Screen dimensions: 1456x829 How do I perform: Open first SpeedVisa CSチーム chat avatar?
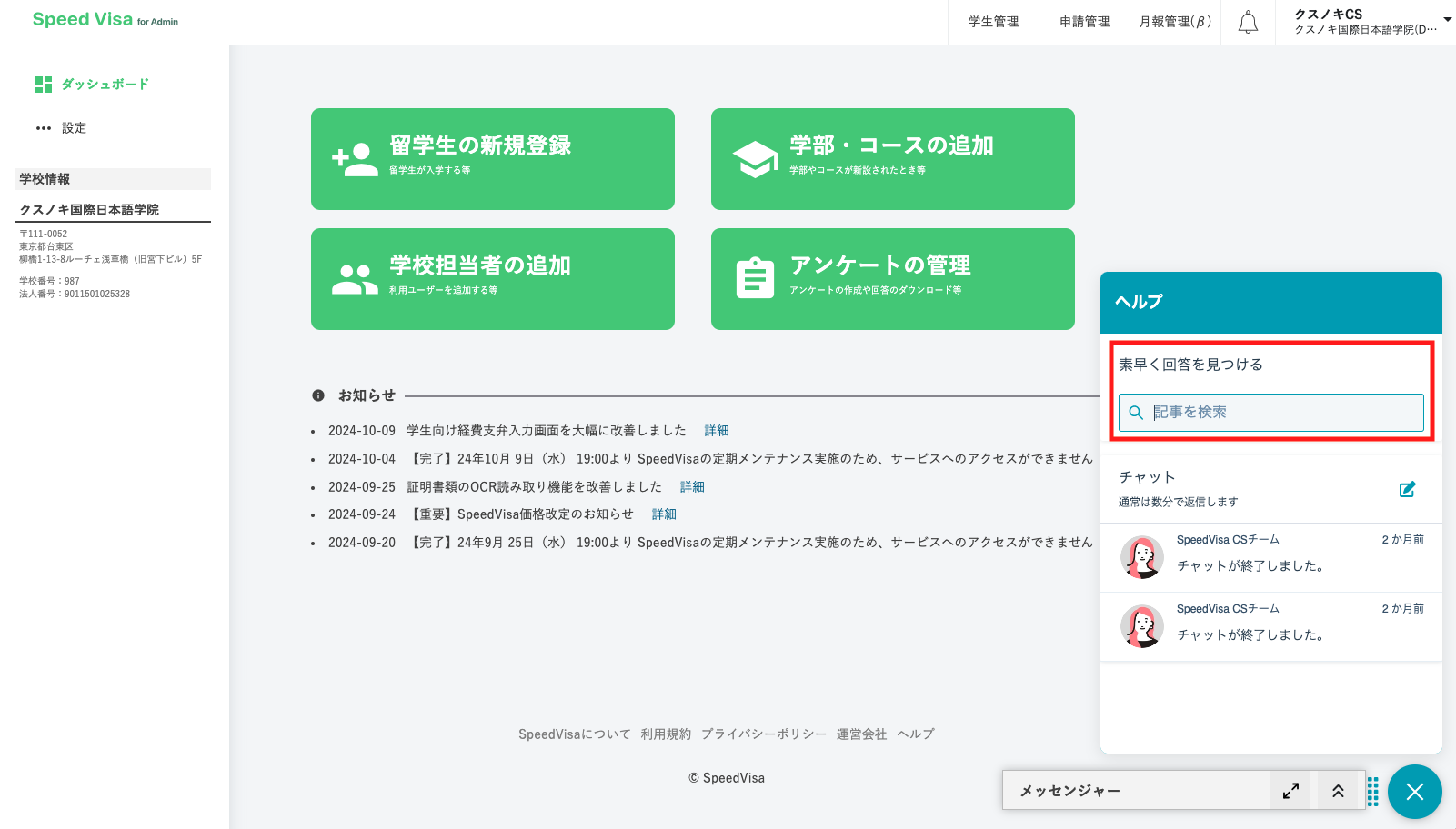pyautogui.click(x=1142, y=557)
